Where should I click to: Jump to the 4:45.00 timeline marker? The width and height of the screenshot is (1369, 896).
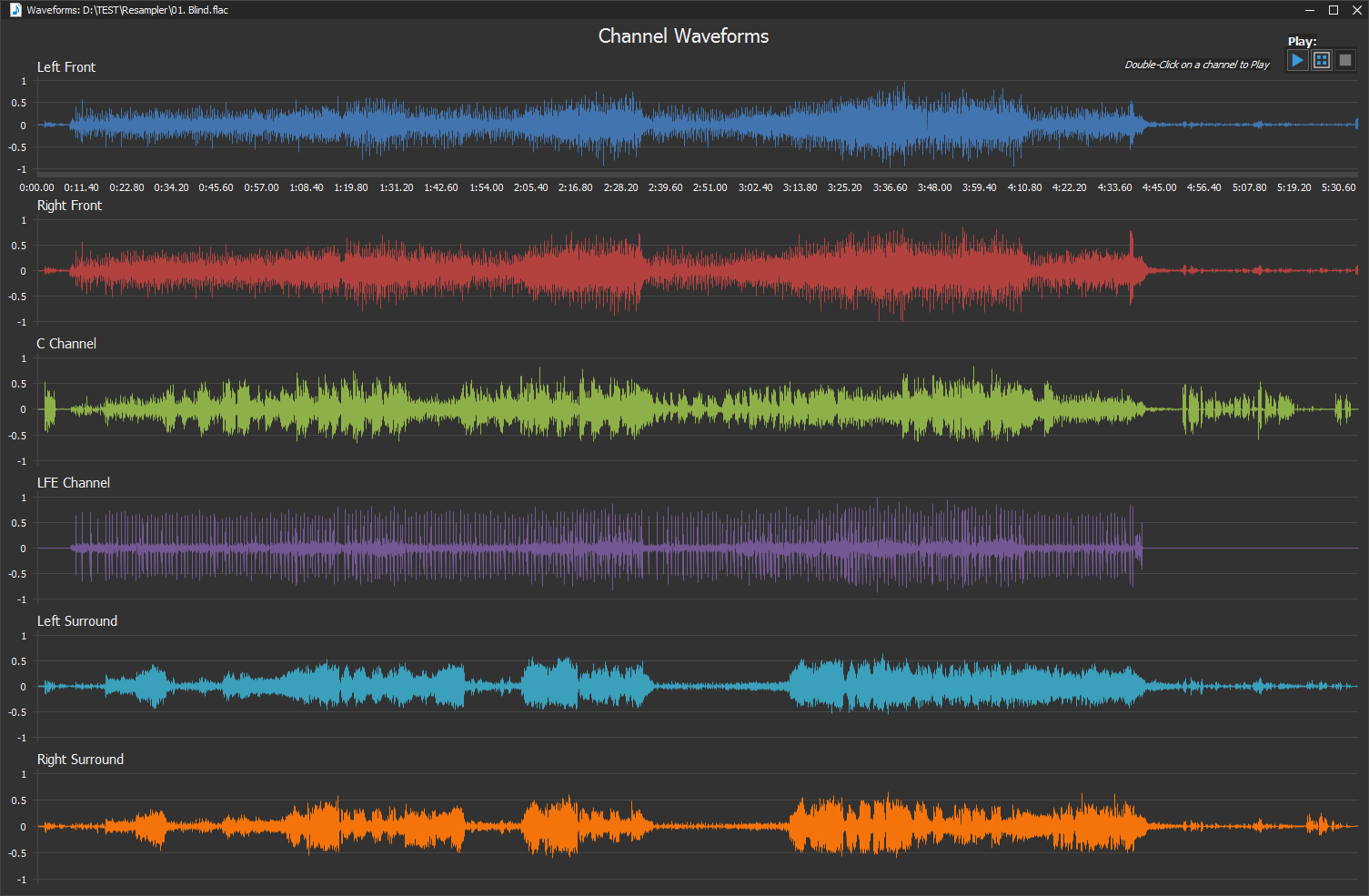pyautogui.click(x=1159, y=187)
